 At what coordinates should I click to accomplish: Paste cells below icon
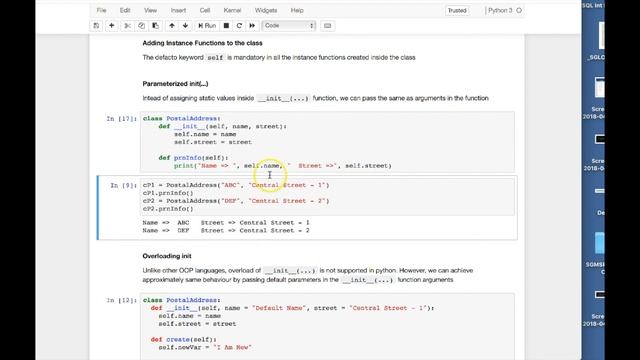coord(156,26)
